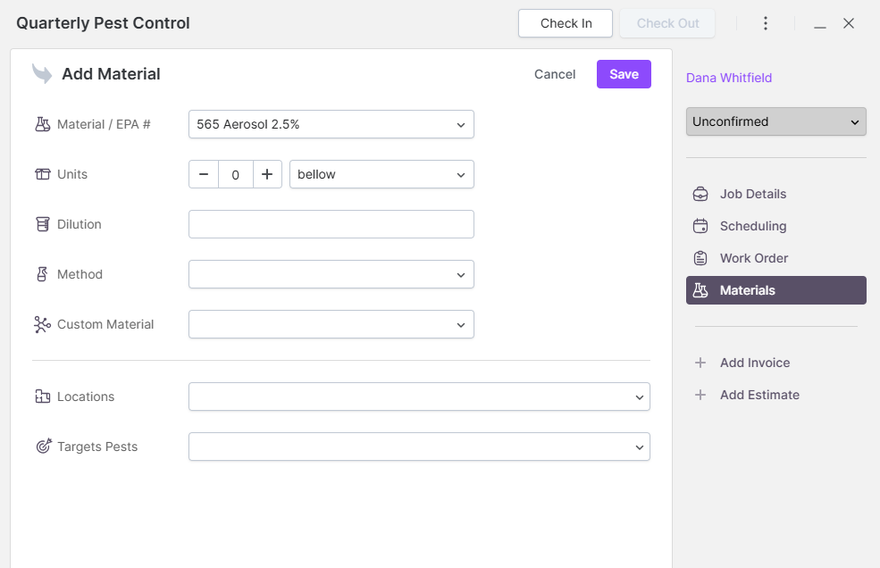This screenshot has width=880, height=568.
Task: Expand the Custom Material dropdown
Action: [x=331, y=324]
